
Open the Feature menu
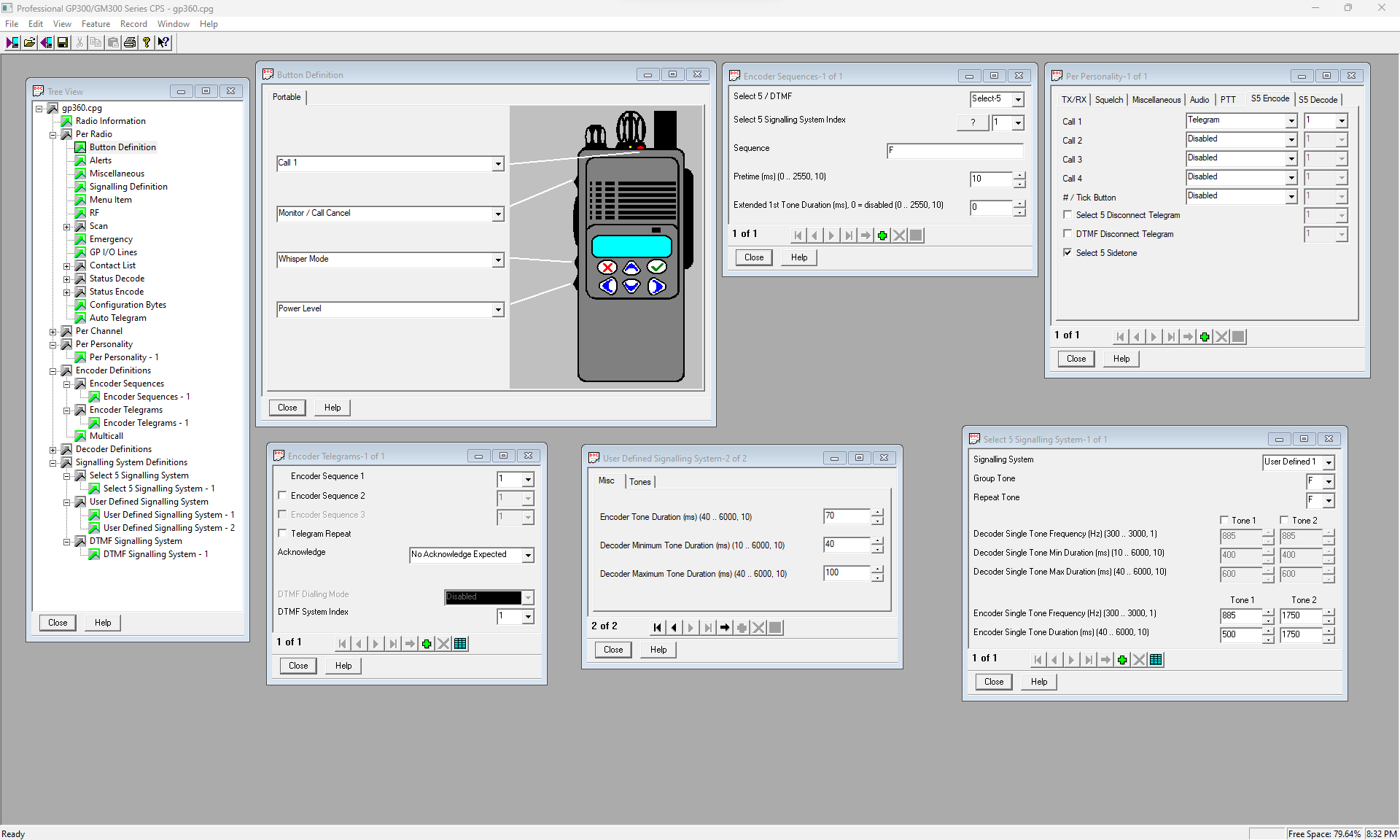pyautogui.click(x=96, y=24)
